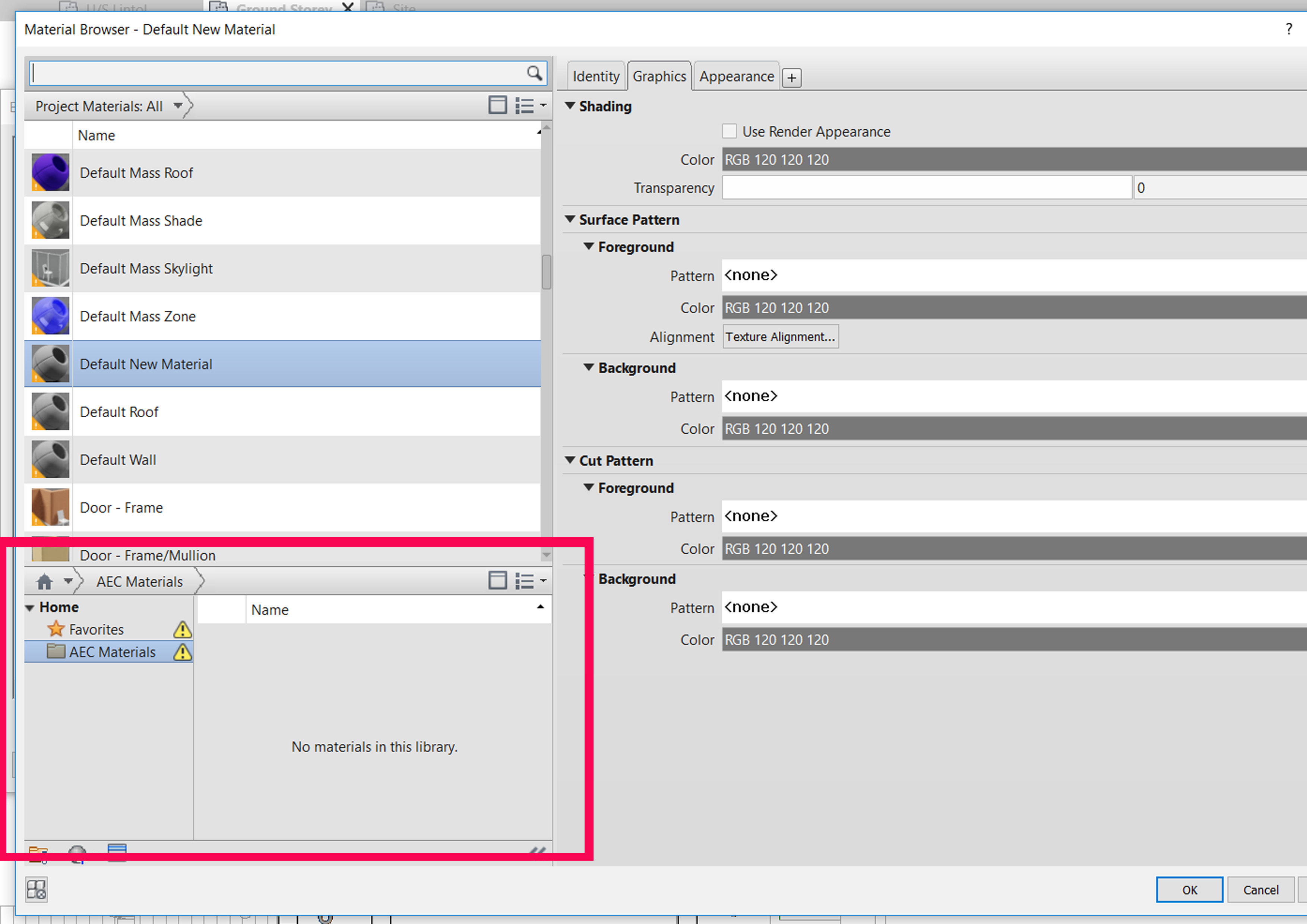Click the Shading Color RGB swatch

(x=1015, y=159)
